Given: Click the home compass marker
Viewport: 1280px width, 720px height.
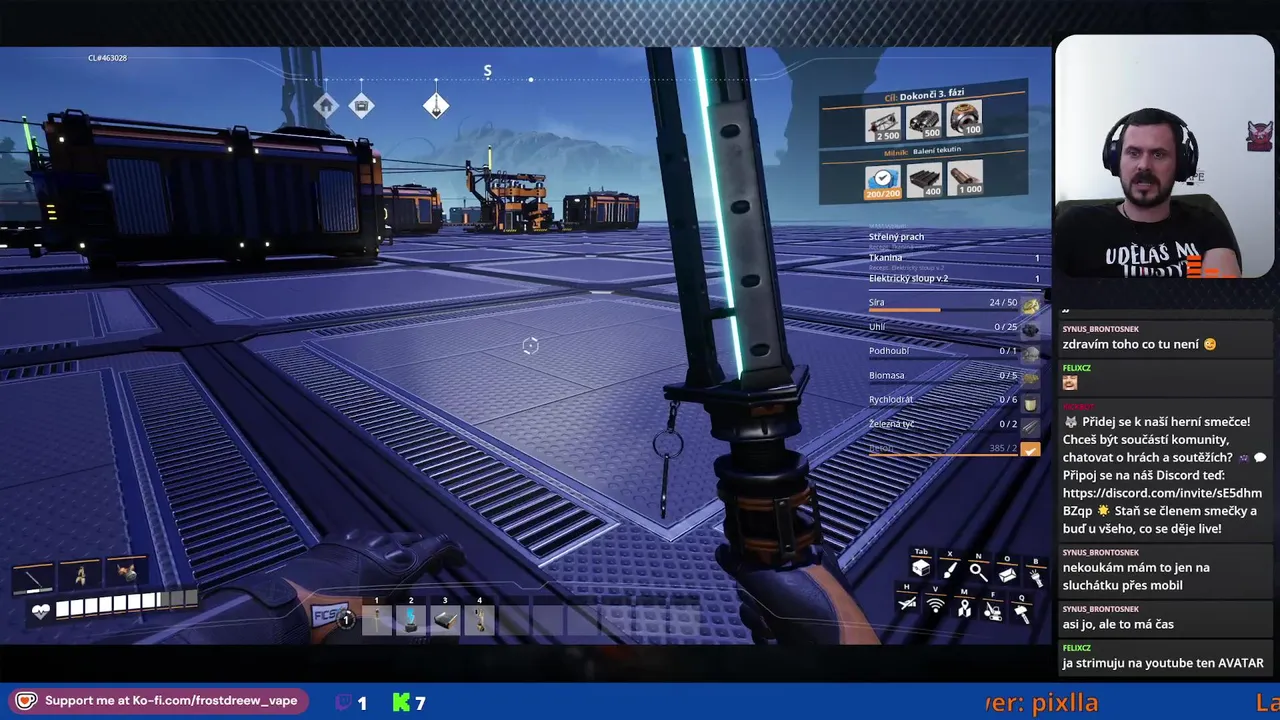Looking at the screenshot, I should 325,105.
